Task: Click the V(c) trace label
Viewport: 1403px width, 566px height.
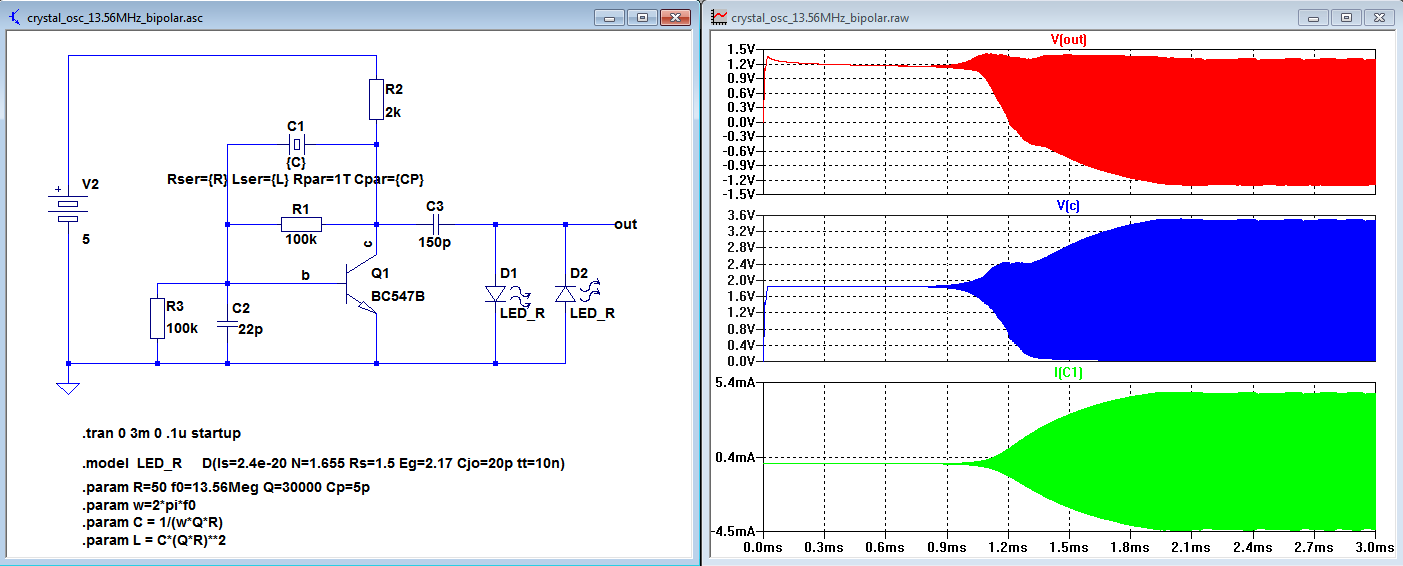Action: point(1067,205)
